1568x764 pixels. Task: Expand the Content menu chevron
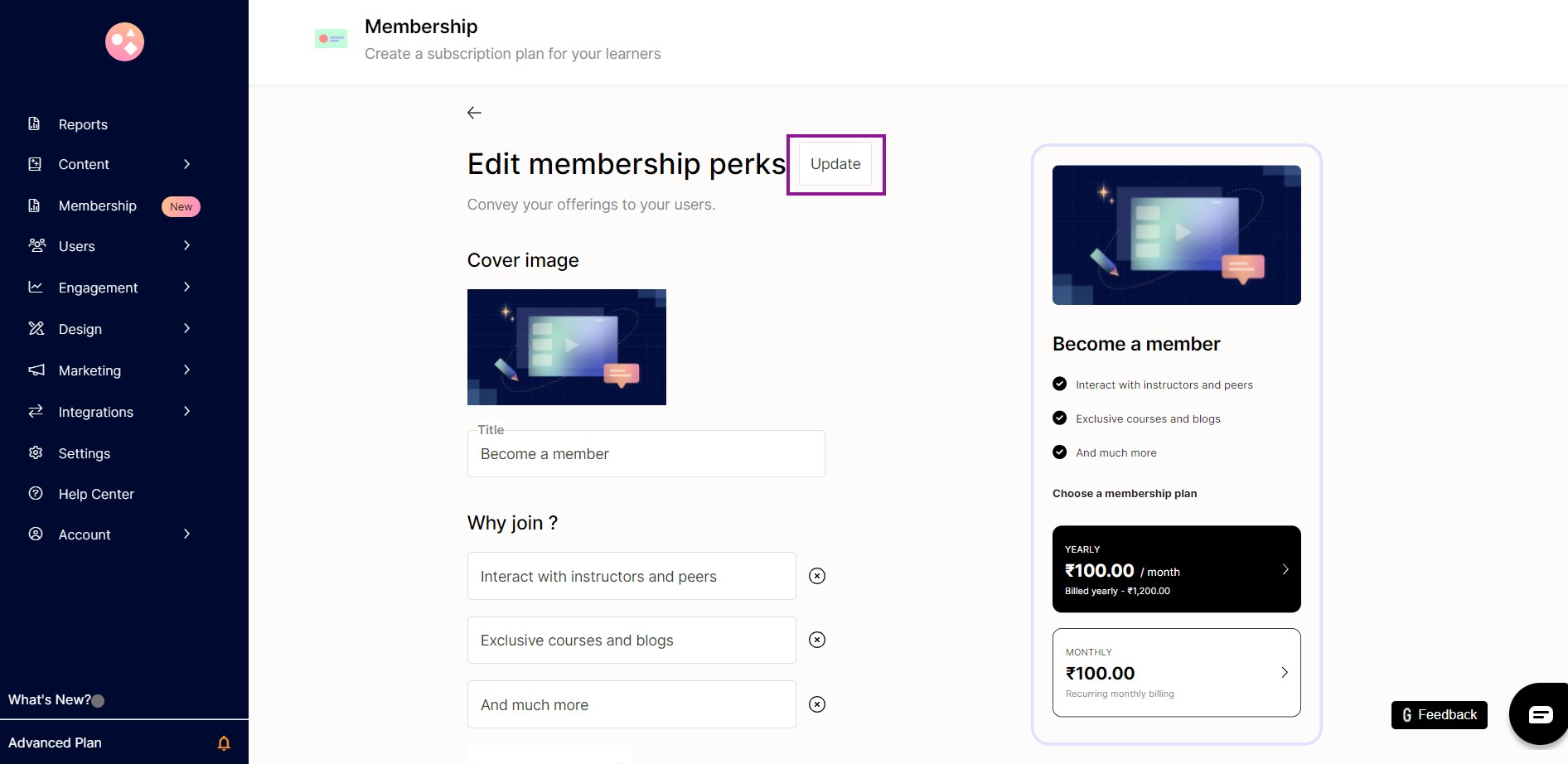coord(186,164)
